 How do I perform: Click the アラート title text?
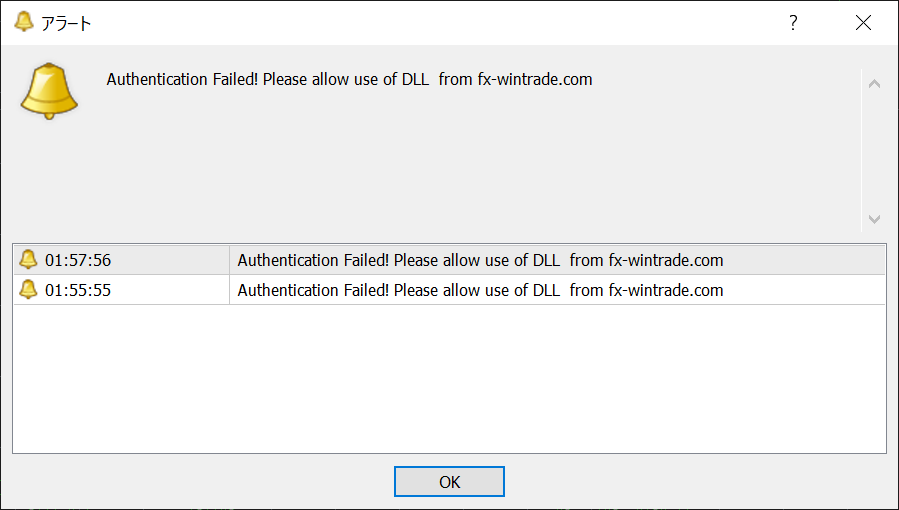pyautogui.click(x=66, y=23)
